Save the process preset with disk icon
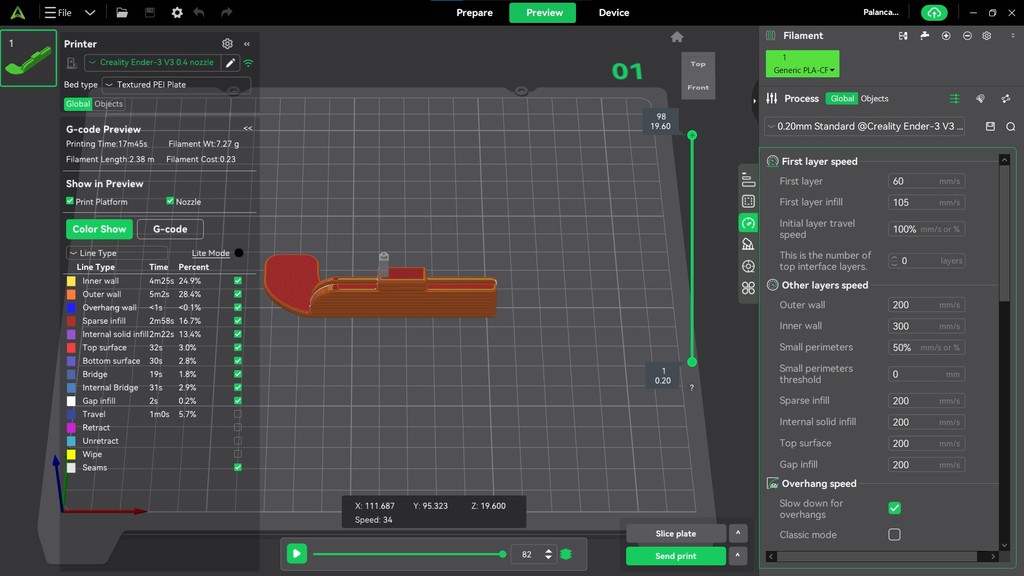The image size is (1024, 576). click(x=990, y=127)
